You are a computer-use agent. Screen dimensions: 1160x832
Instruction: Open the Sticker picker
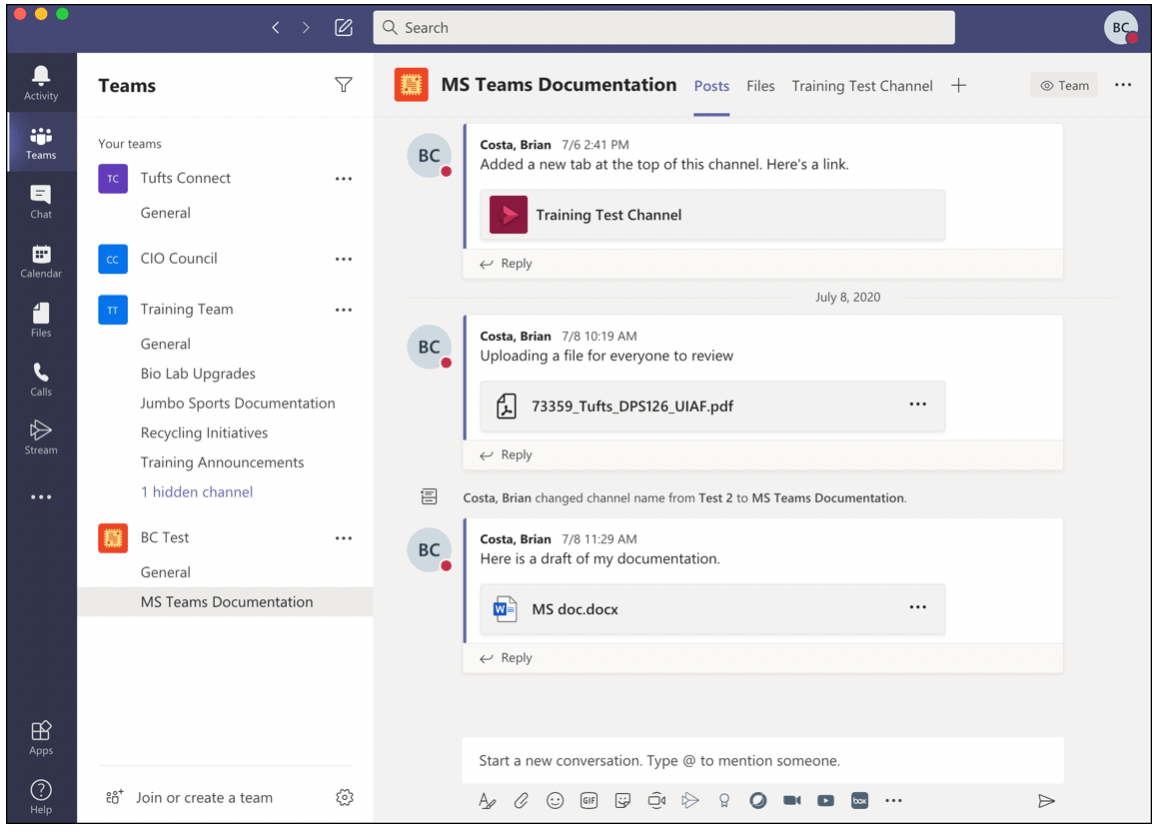pos(622,800)
